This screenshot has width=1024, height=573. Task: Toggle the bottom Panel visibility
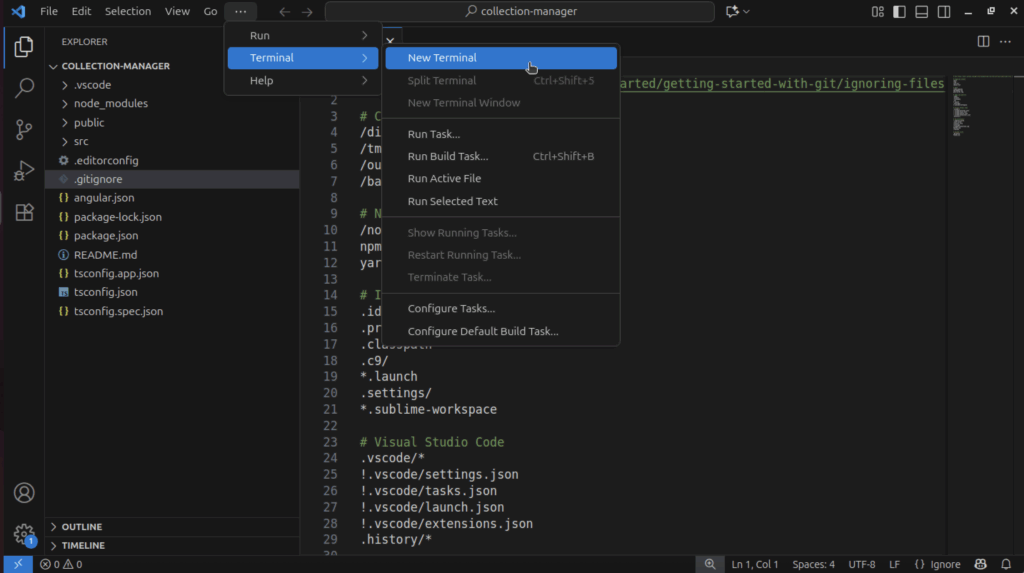click(x=920, y=11)
